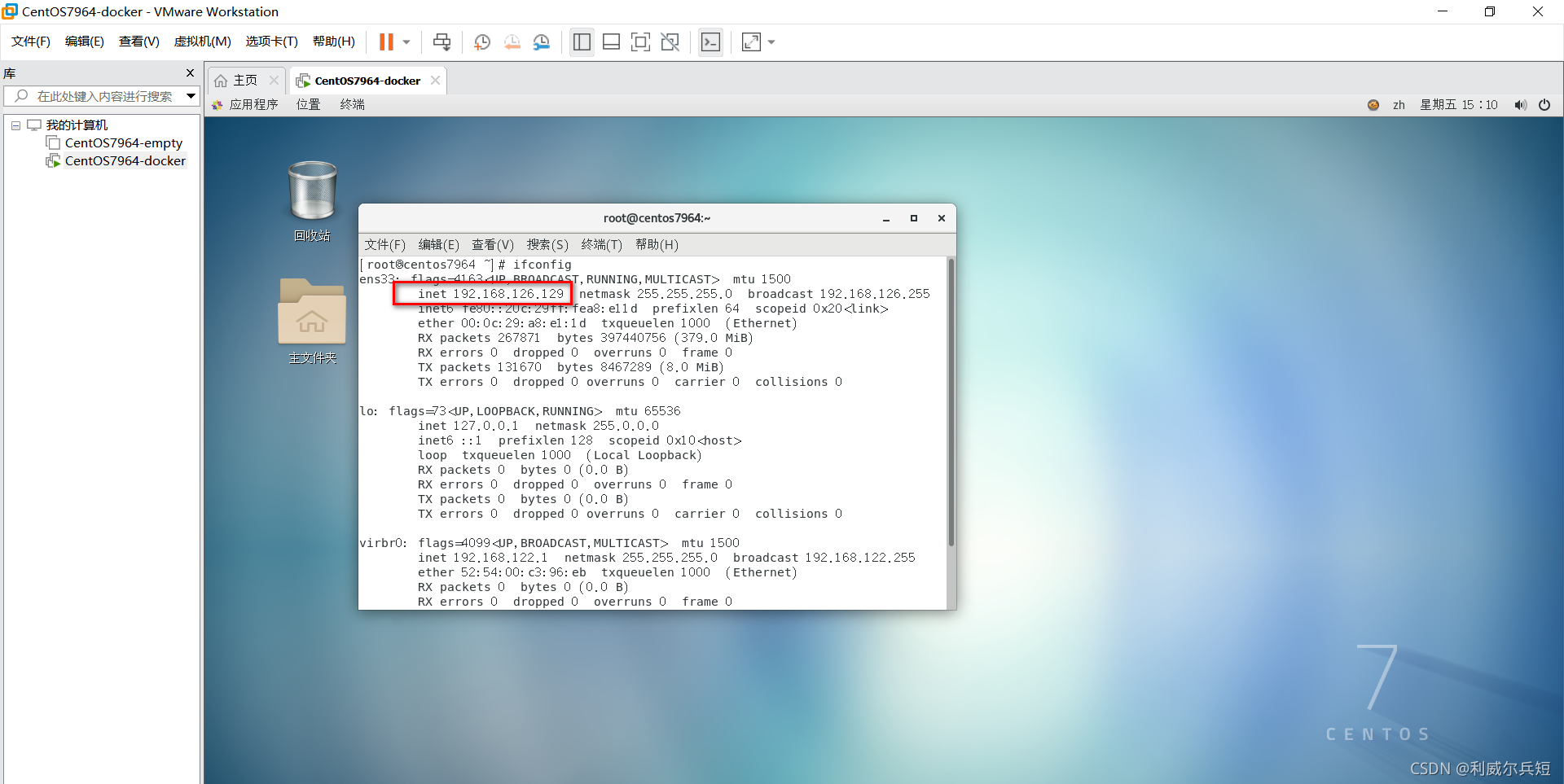The width and height of the screenshot is (1564, 784).
Task: Close the root@centos7964 terminal window
Action: [942, 218]
